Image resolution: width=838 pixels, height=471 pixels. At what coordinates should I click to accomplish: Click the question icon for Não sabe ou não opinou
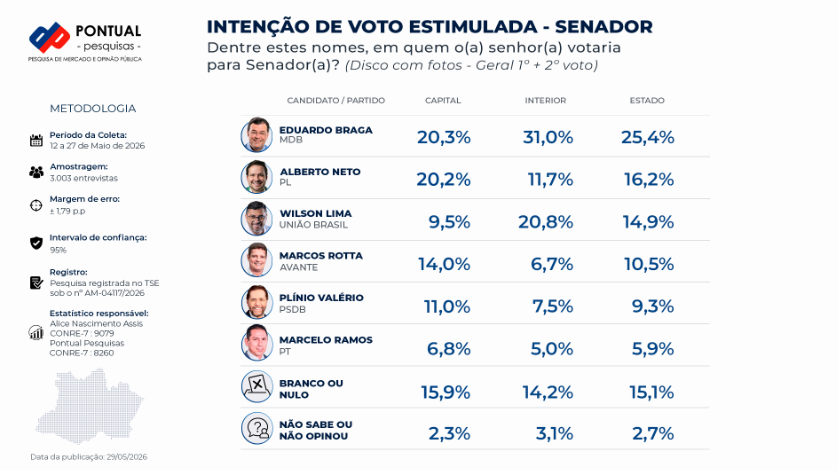click(x=257, y=428)
